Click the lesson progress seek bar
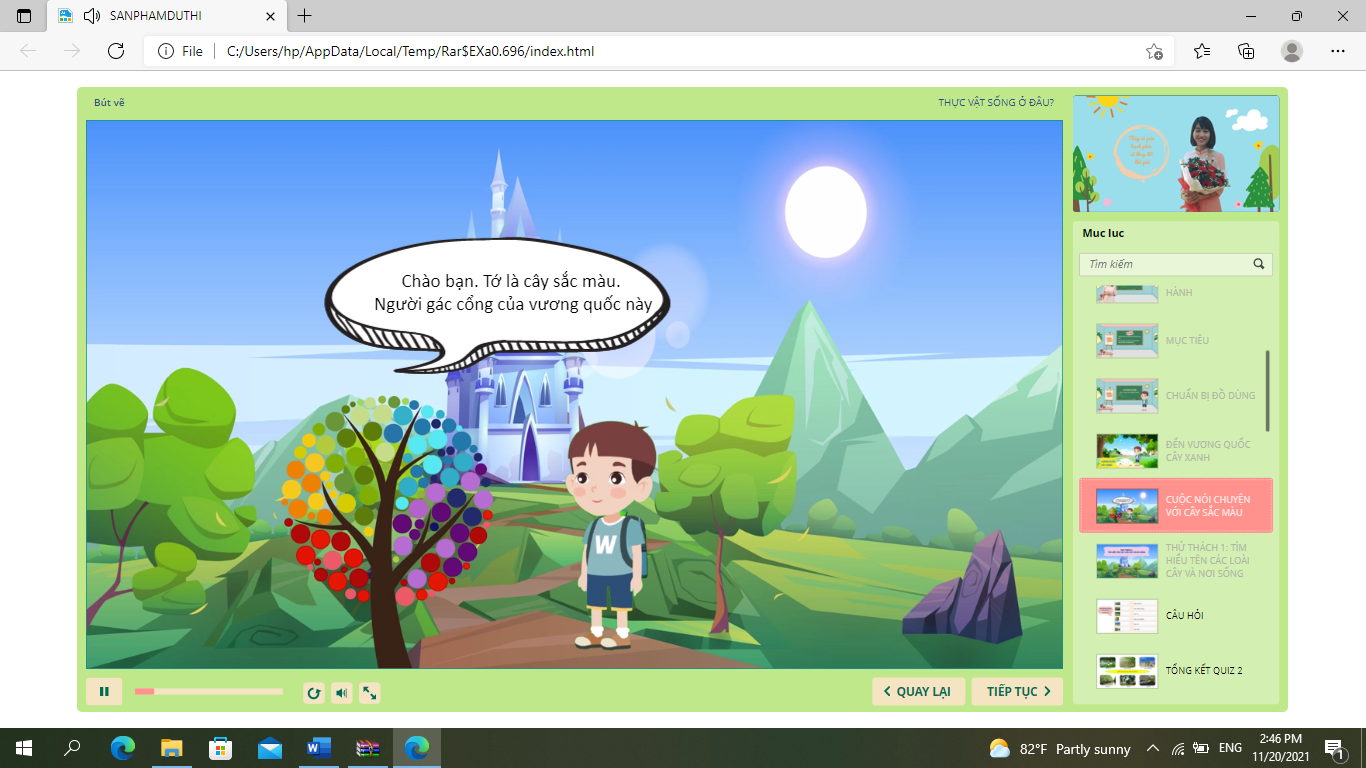This screenshot has width=1366, height=768. 209,692
